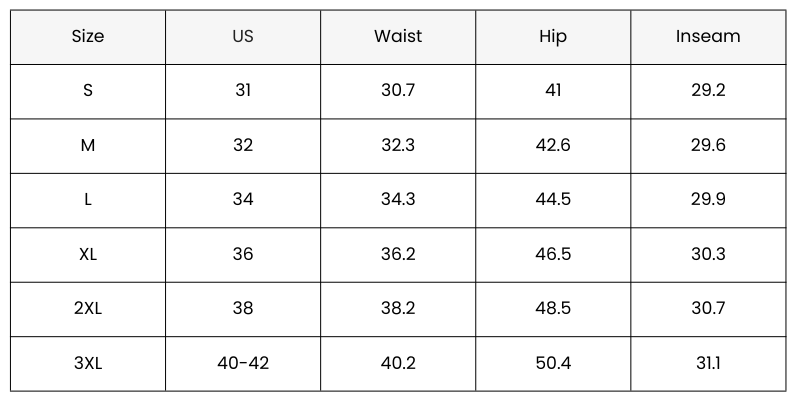Select the waist value 32.3
Viewport: 800px width, 400px height.
[x=398, y=145]
